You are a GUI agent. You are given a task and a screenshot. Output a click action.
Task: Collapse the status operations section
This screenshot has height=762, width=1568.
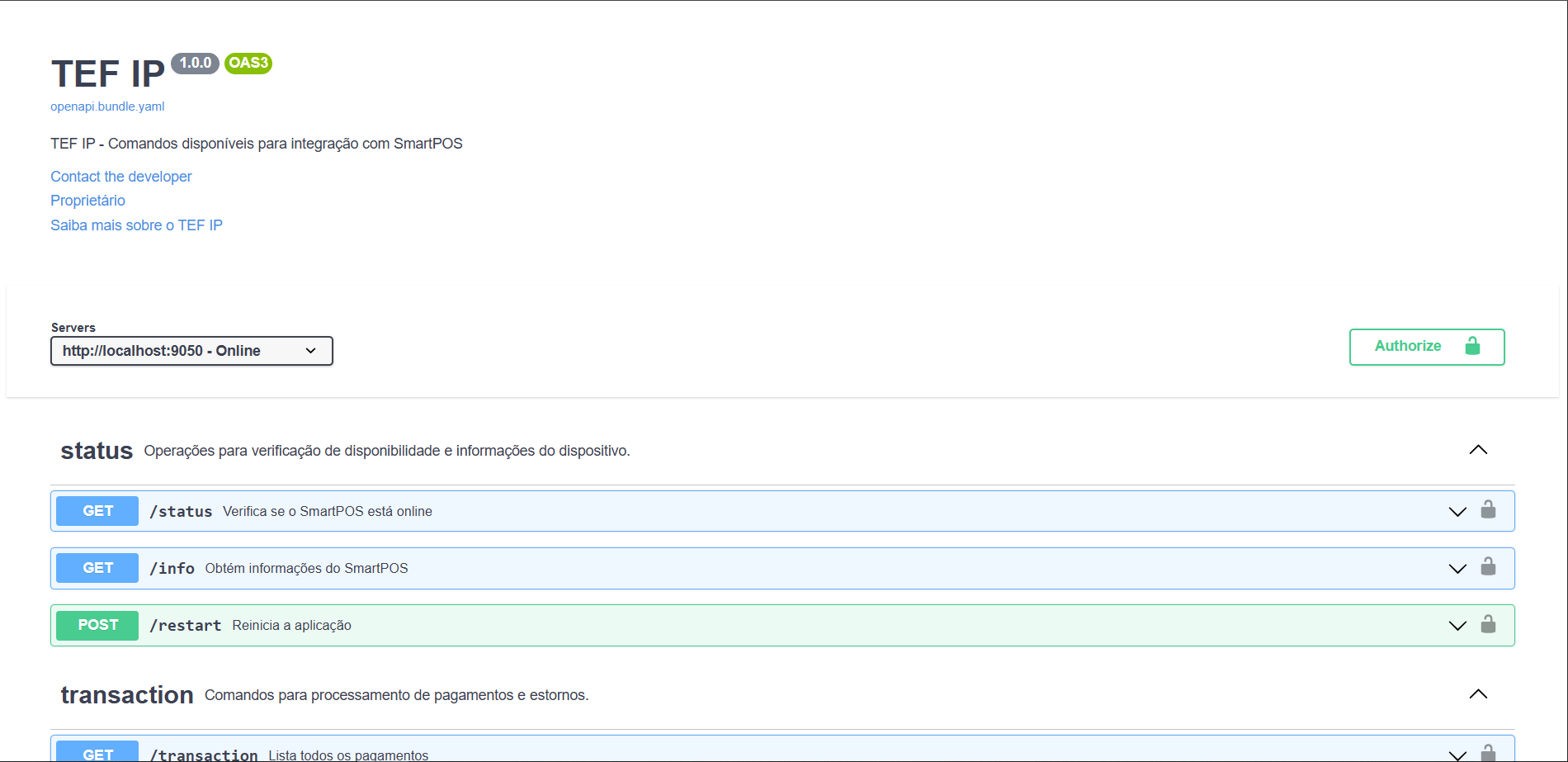[x=1478, y=450]
